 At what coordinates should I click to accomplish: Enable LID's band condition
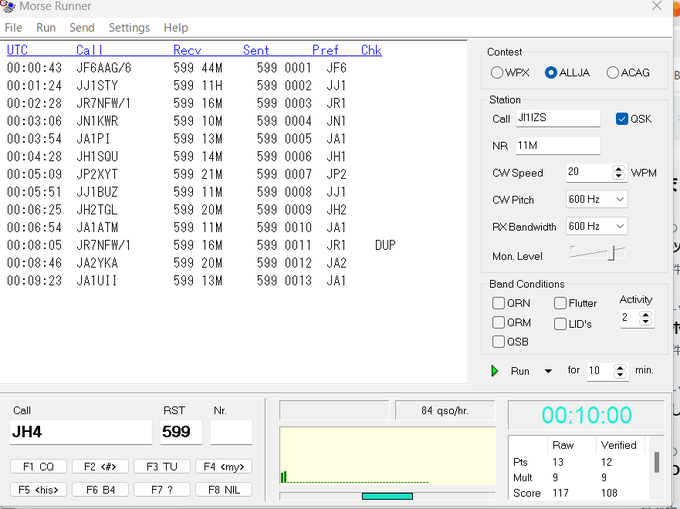[560, 324]
